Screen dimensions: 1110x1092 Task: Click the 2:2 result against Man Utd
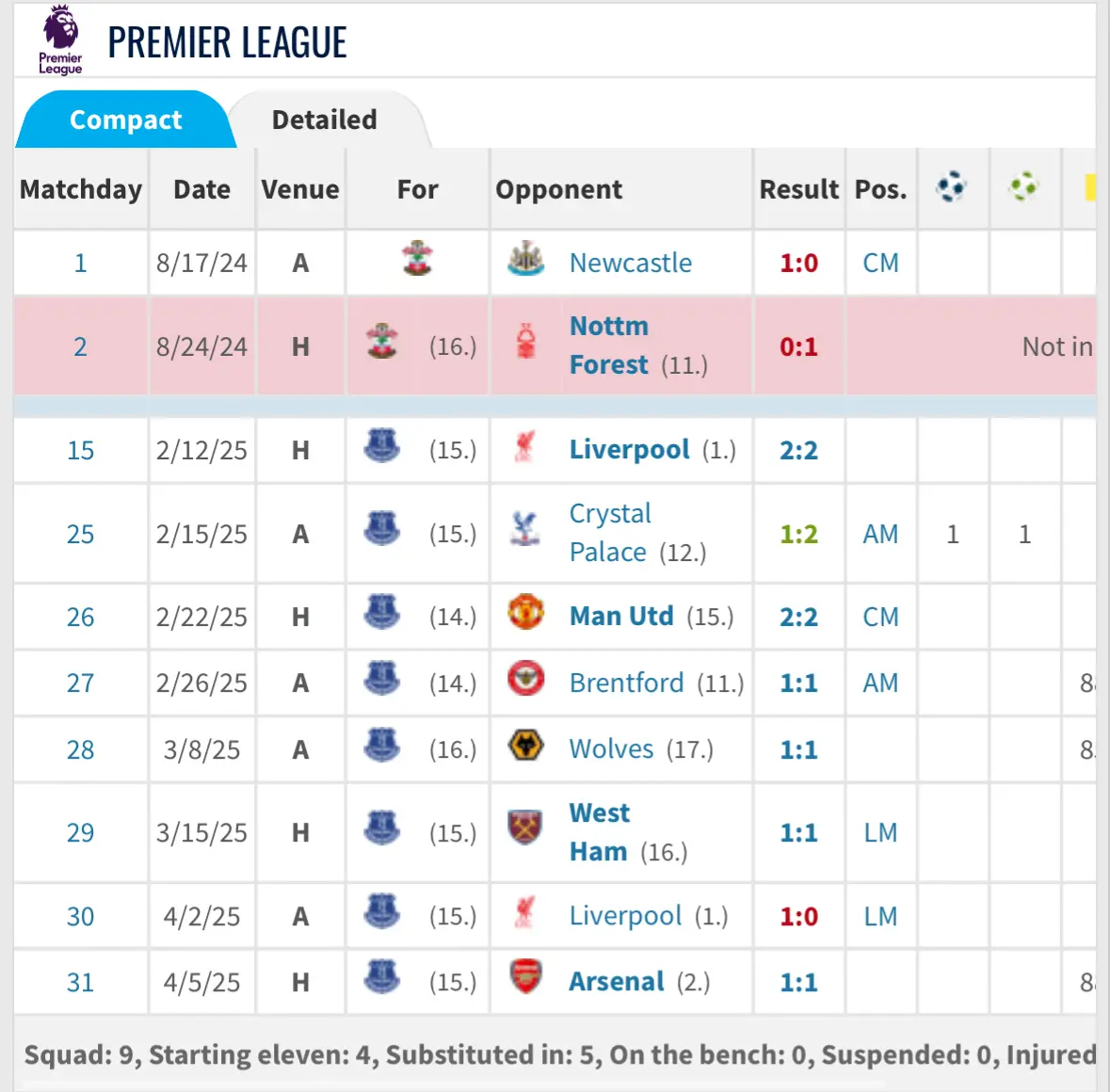point(798,618)
